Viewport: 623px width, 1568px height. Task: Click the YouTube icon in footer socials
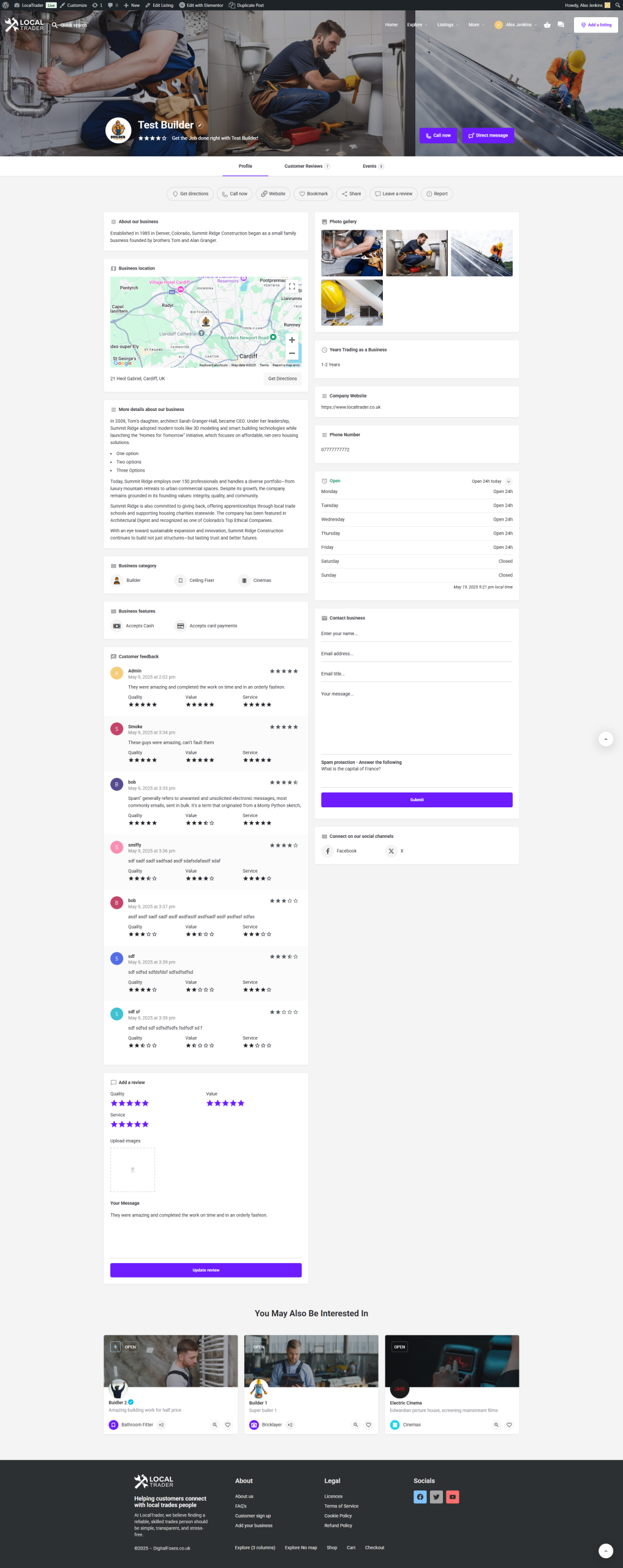[x=453, y=1497]
